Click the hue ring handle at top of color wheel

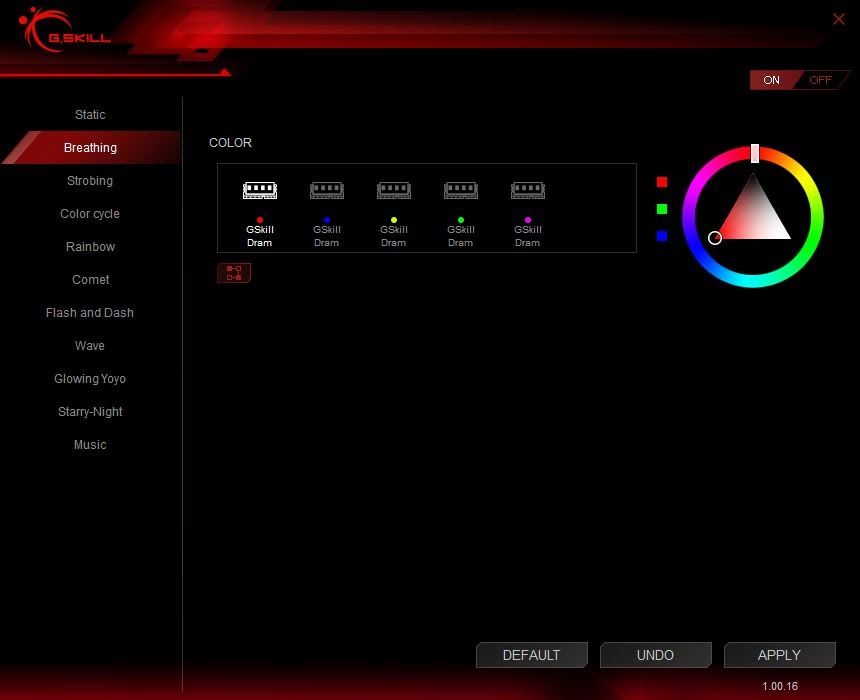[x=755, y=153]
